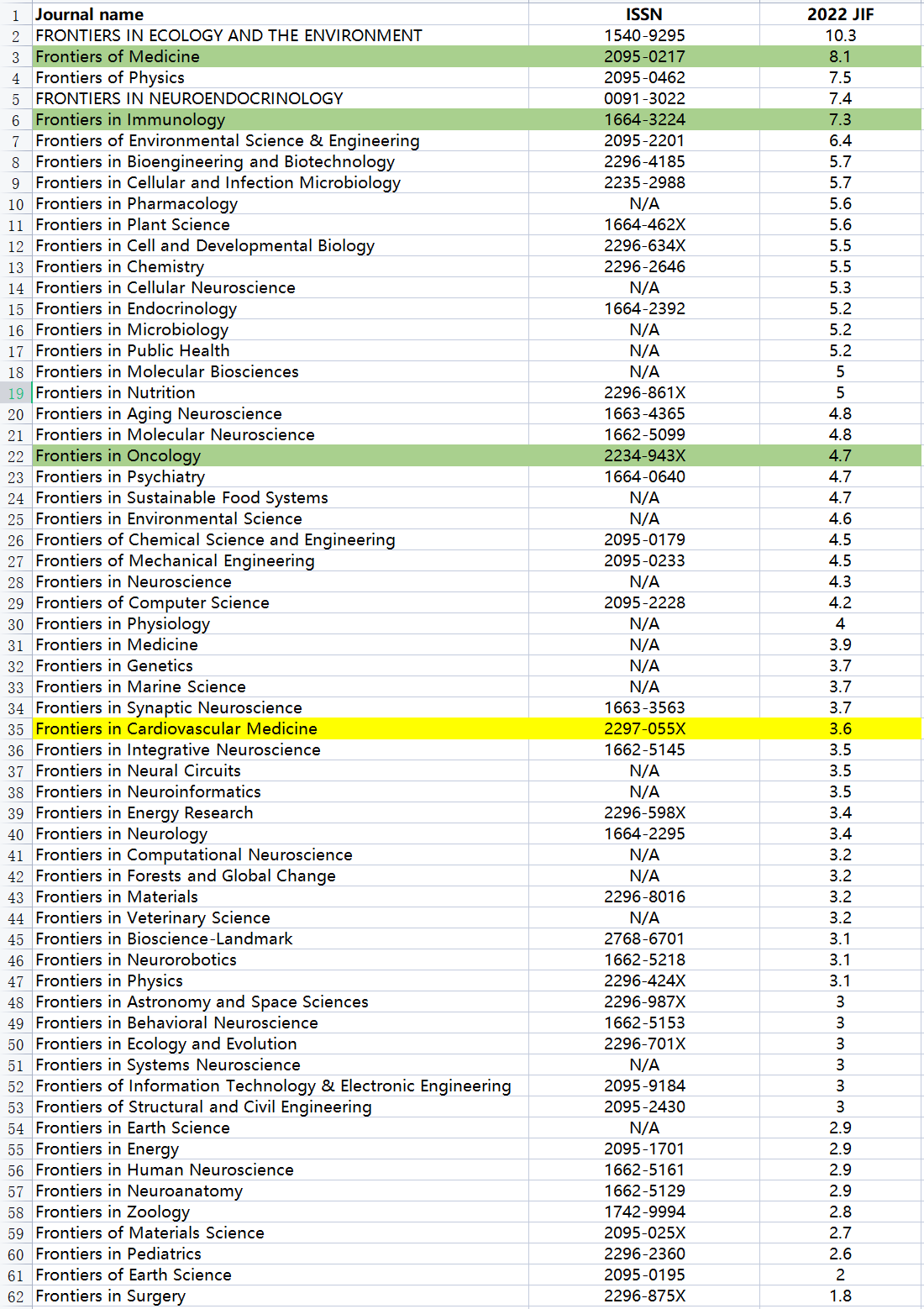924x1309 pixels.
Task: Select JIF value 4 for Physiology
Action: click(840, 623)
